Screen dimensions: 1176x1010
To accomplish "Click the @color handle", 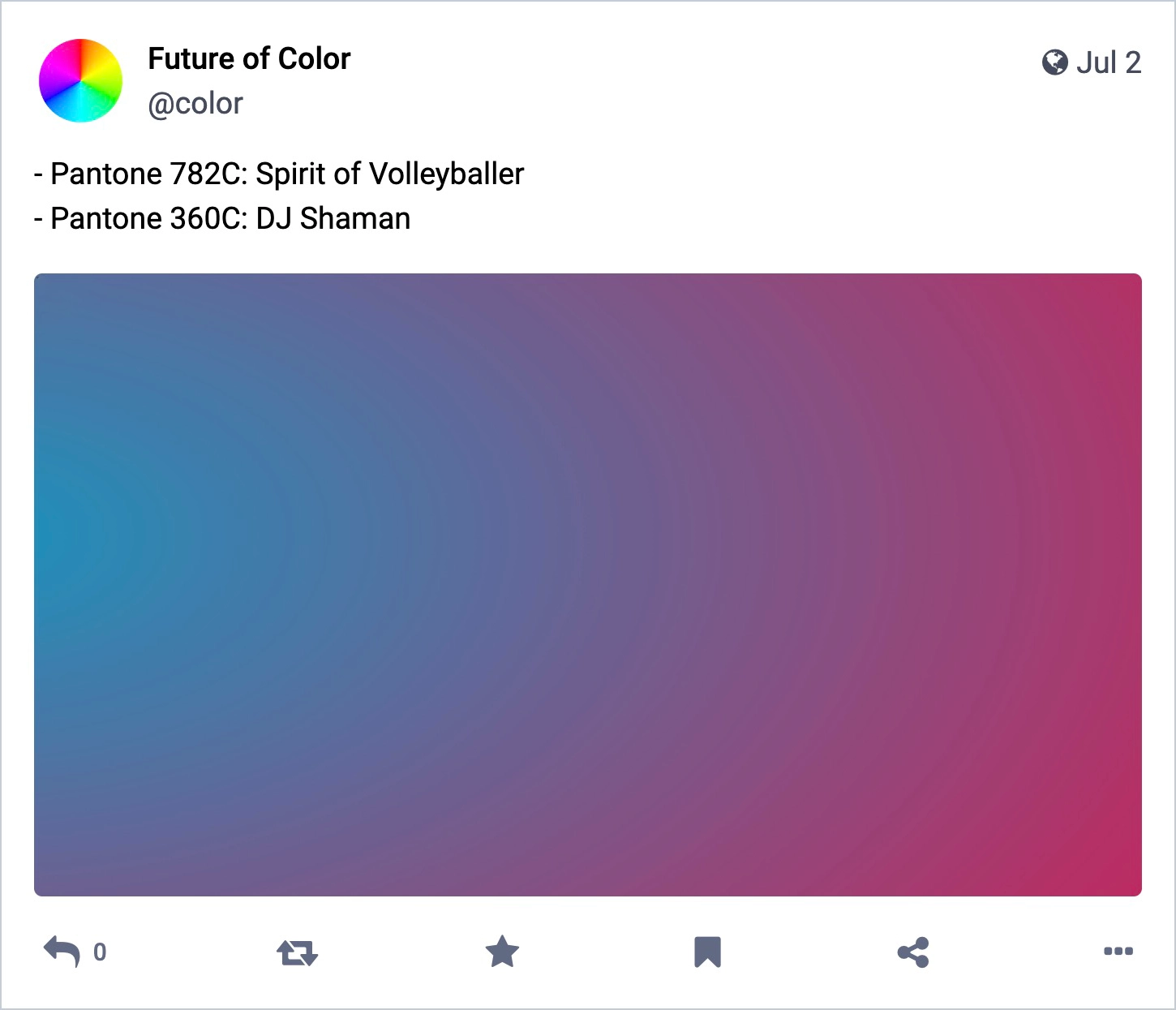I will point(195,104).
